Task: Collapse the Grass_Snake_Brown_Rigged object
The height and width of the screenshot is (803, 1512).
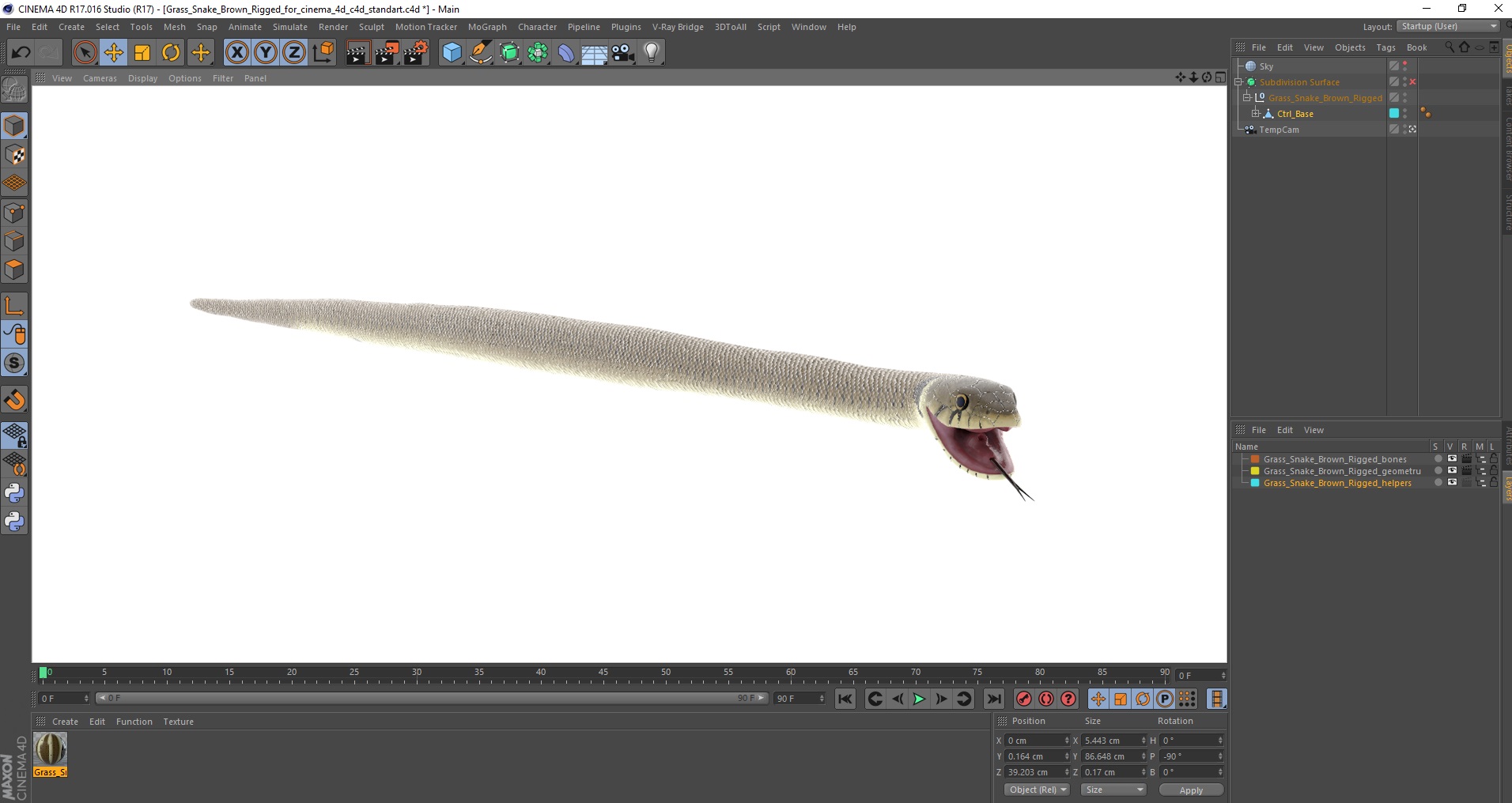Action: click(x=1247, y=98)
